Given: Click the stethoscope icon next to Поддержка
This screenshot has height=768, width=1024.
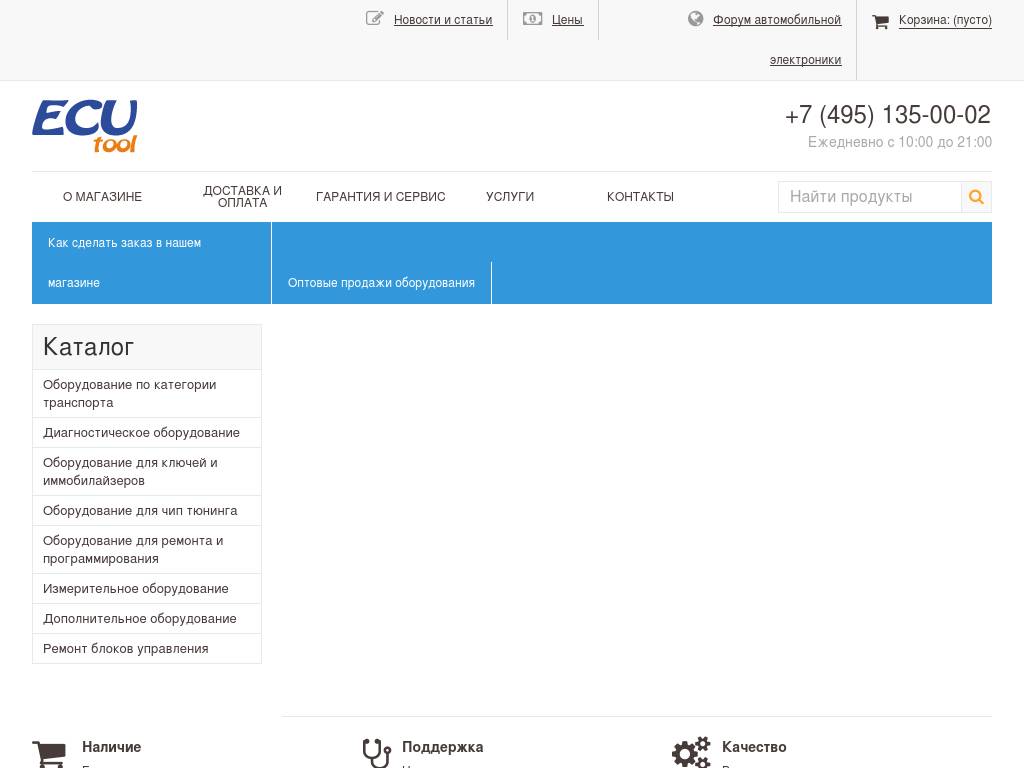Looking at the screenshot, I should tap(376, 752).
